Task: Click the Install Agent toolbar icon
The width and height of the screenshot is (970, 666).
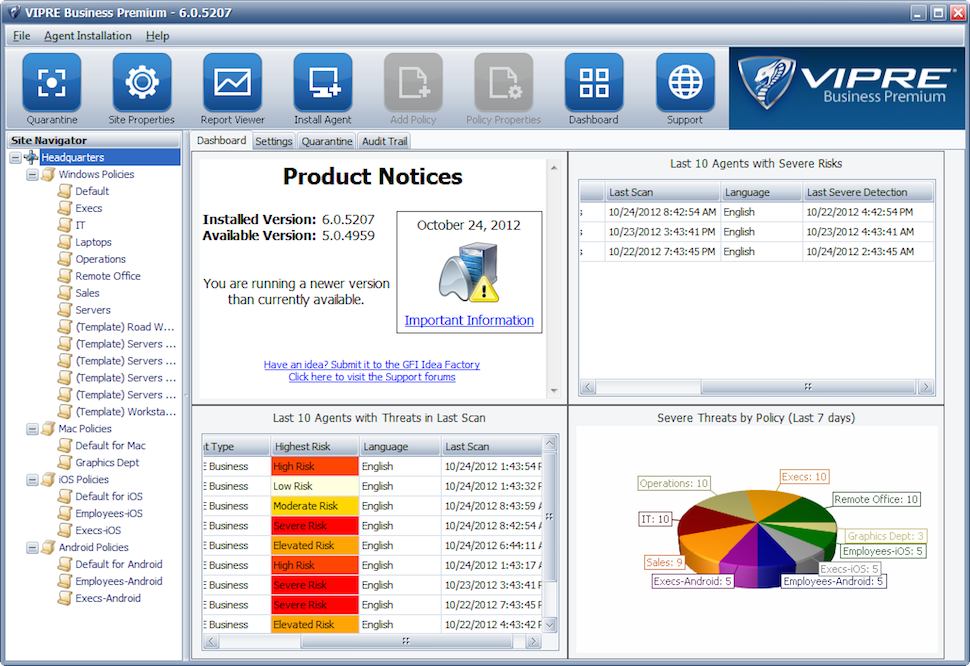Action: coord(323,82)
